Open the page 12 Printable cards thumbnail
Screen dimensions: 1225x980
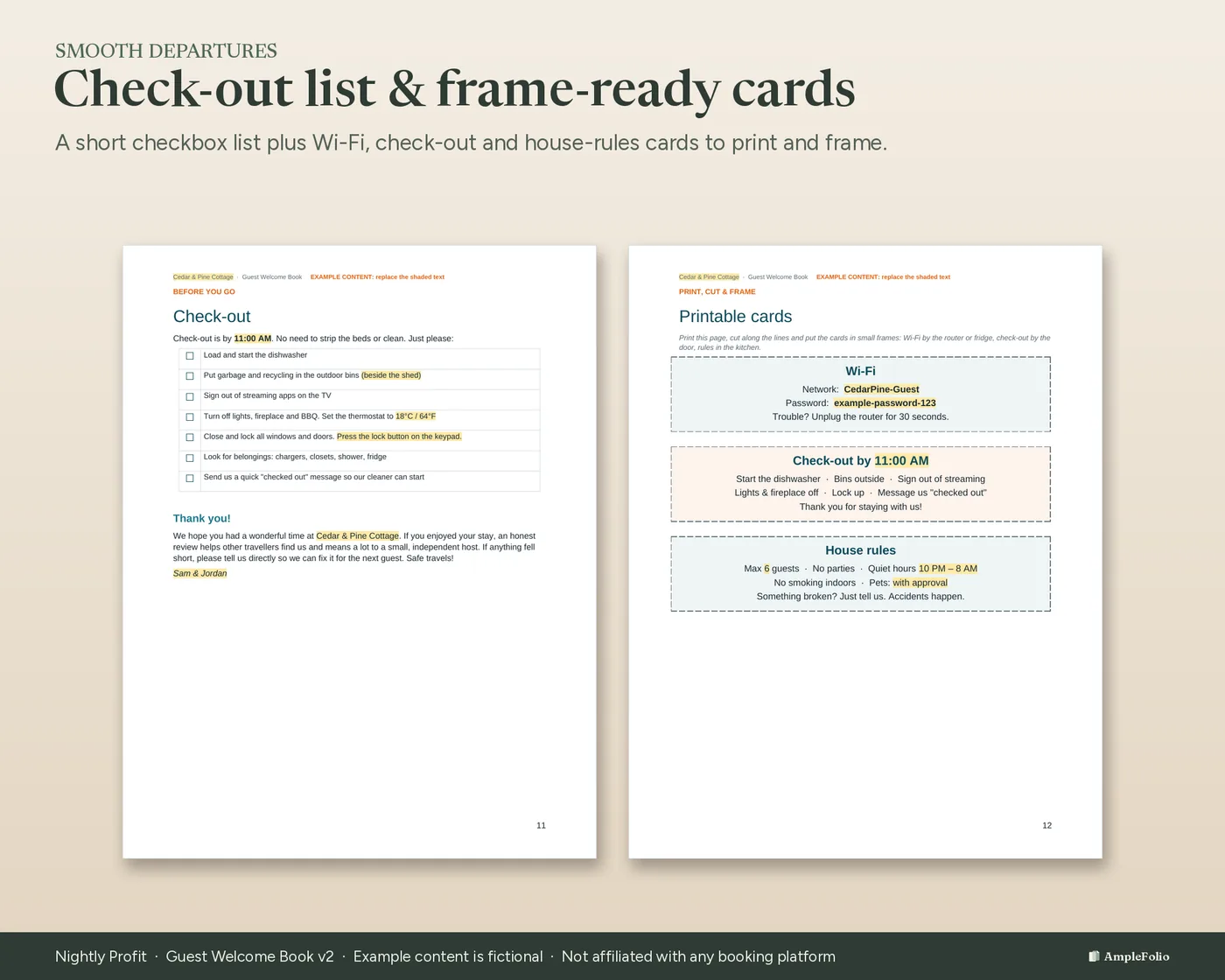(x=865, y=552)
